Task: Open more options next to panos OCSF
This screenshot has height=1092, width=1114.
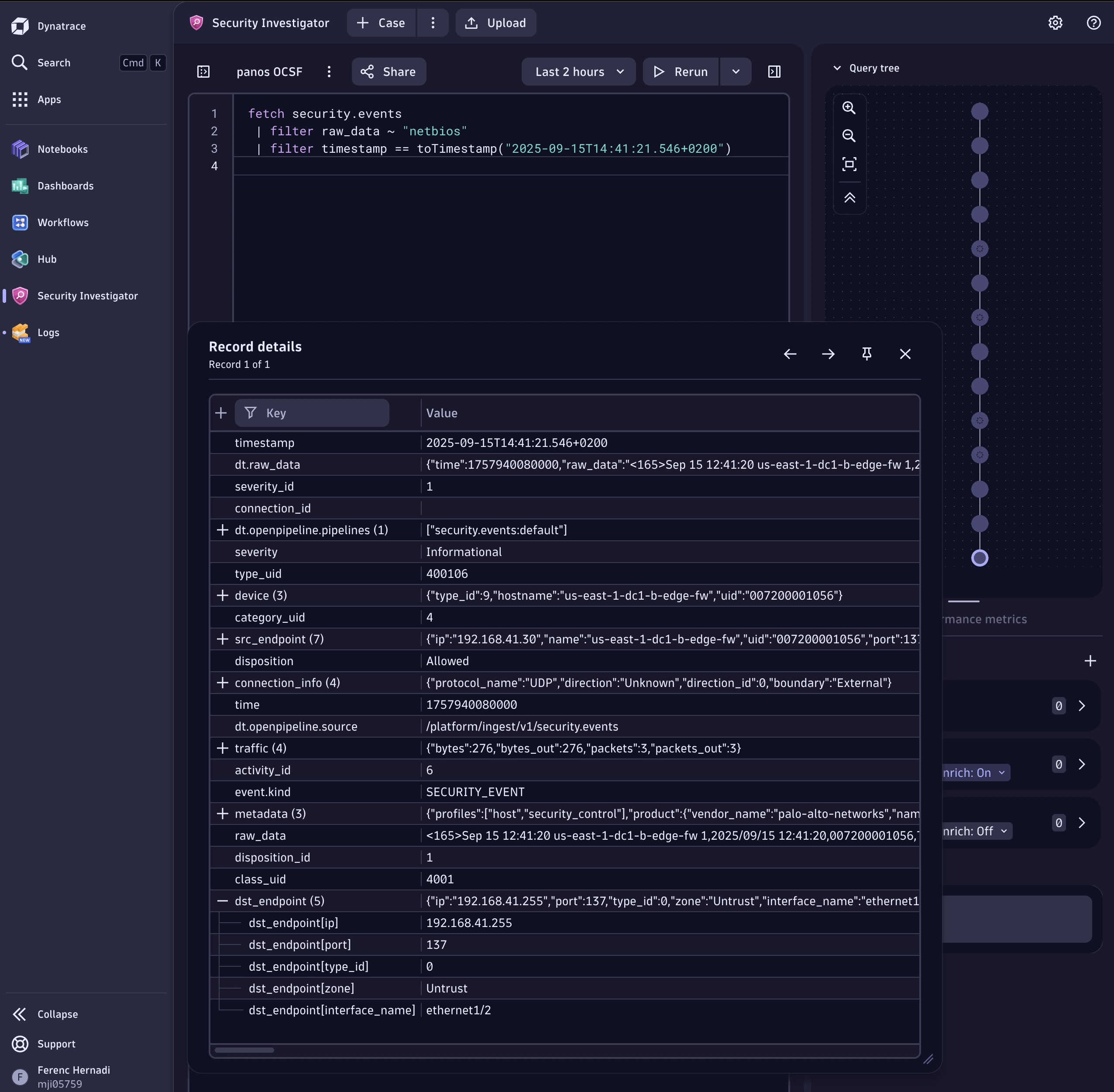Action: [x=329, y=72]
